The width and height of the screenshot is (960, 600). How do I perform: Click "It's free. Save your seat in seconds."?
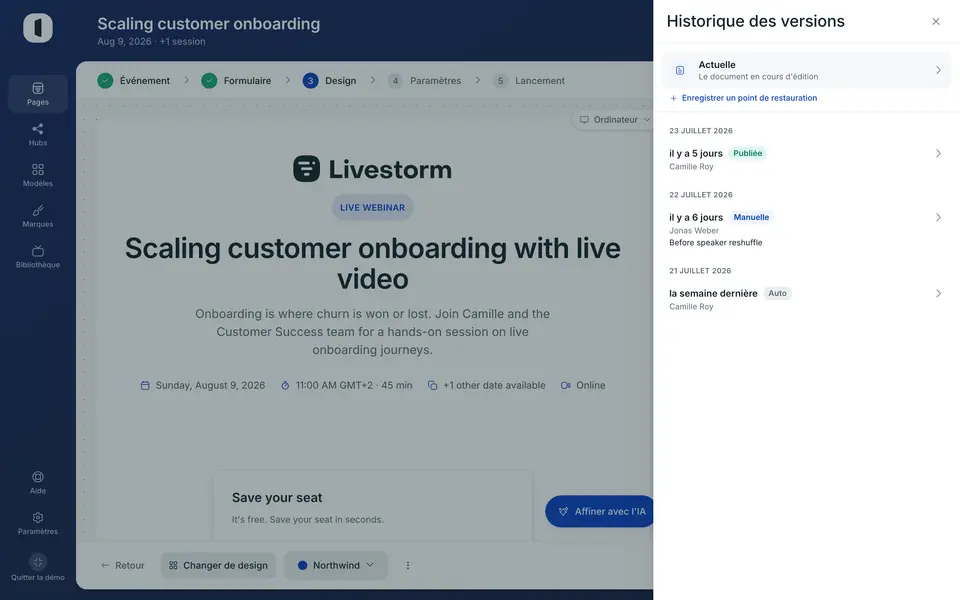(x=307, y=520)
